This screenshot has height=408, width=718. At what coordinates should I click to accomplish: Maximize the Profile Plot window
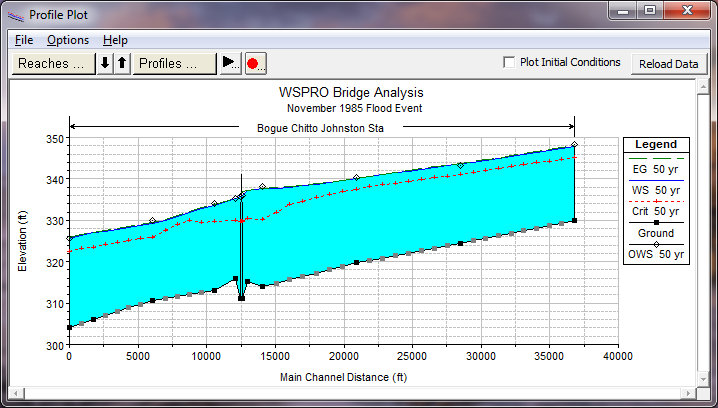click(649, 12)
